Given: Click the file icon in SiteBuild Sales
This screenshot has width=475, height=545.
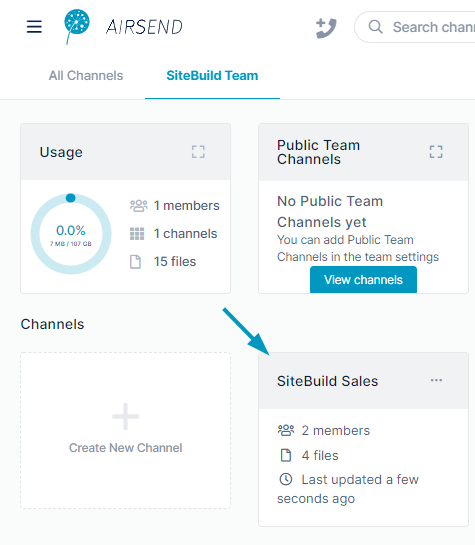Looking at the screenshot, I should [286, 455].
